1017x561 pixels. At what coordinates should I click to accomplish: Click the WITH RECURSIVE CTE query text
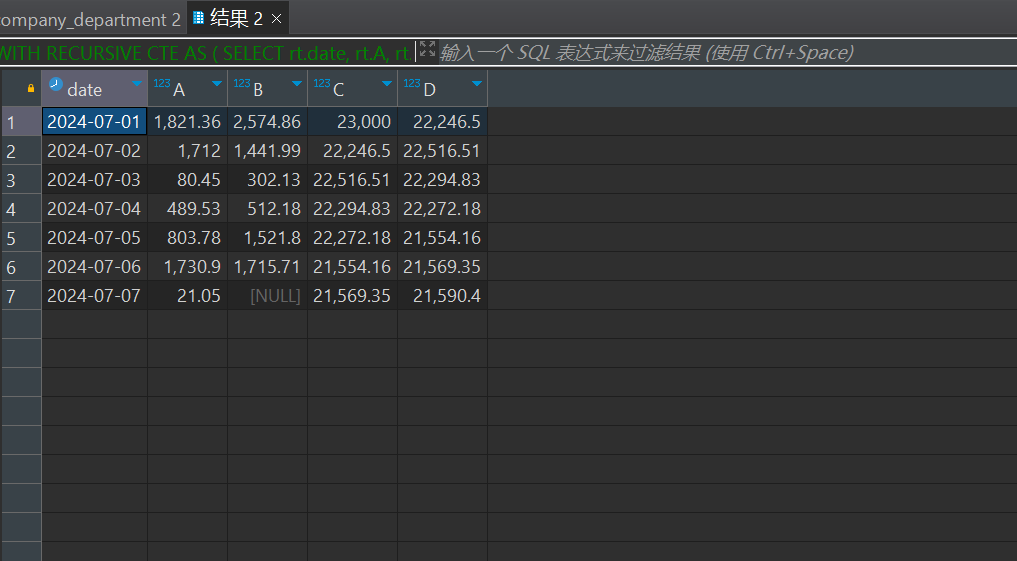point(206,53)
